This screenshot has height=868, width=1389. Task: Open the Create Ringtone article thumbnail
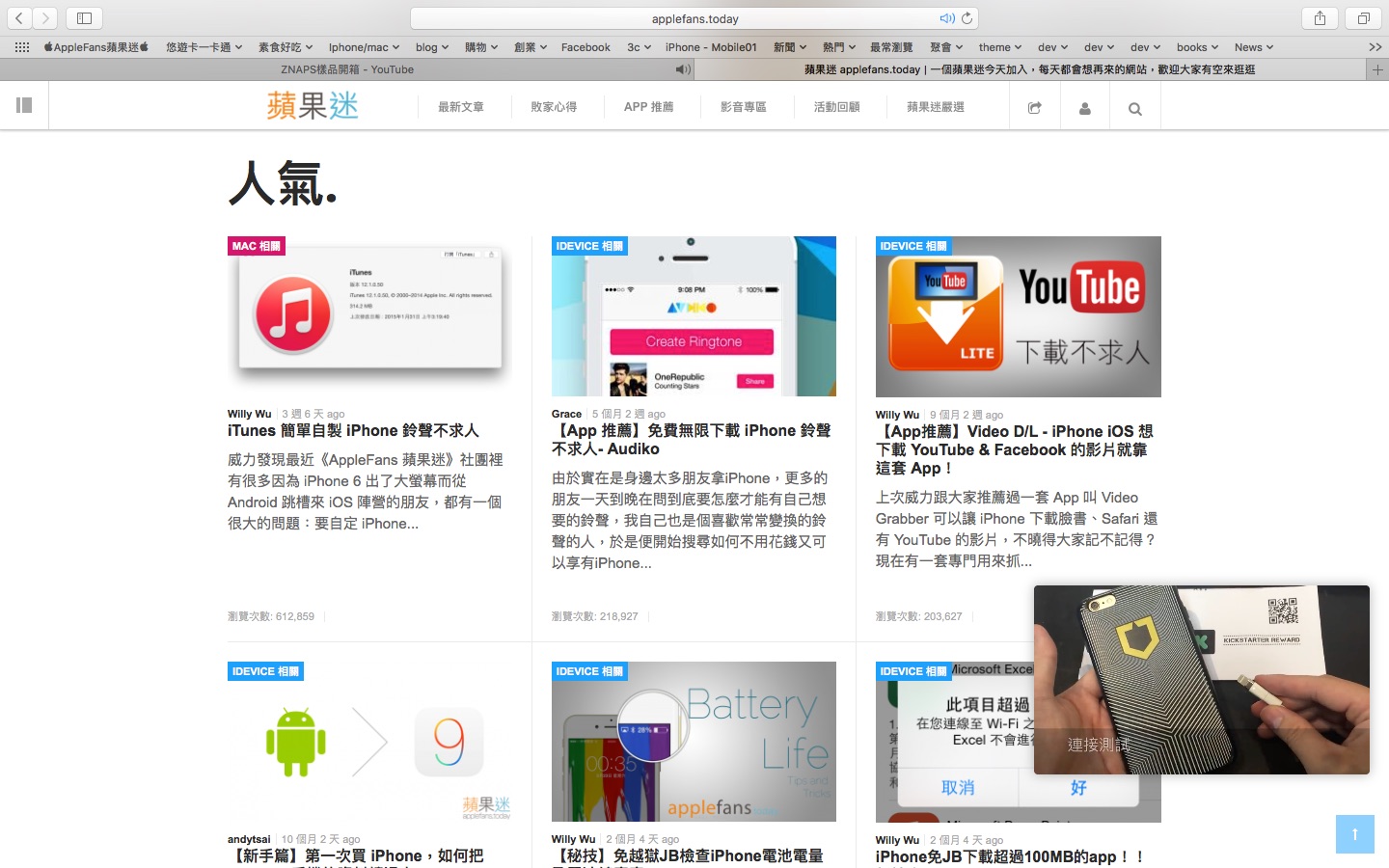694,316
